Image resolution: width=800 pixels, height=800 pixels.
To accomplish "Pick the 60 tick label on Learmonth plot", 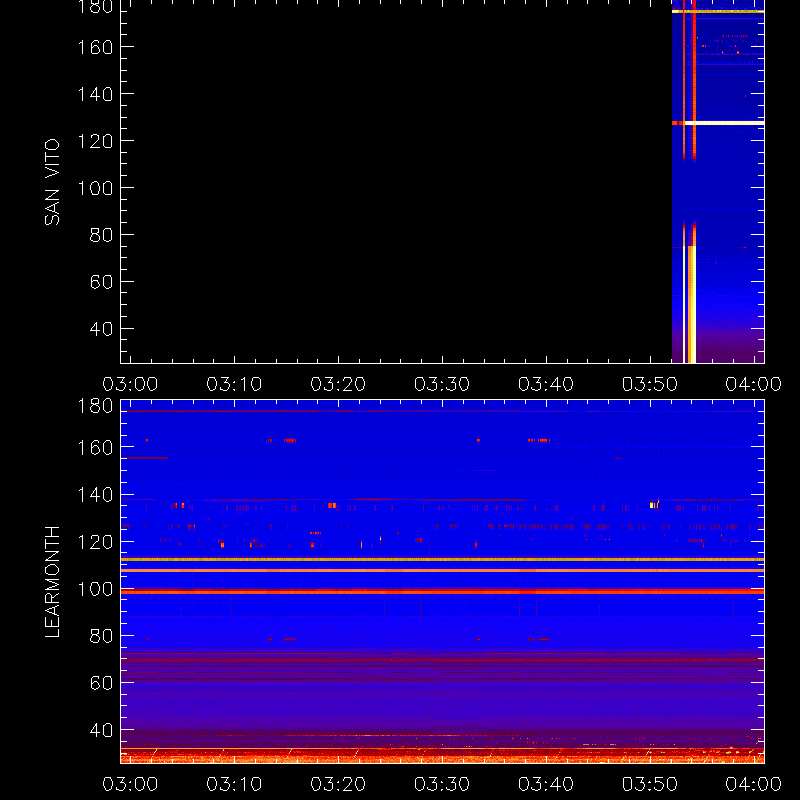I will [x=101, y=683].
